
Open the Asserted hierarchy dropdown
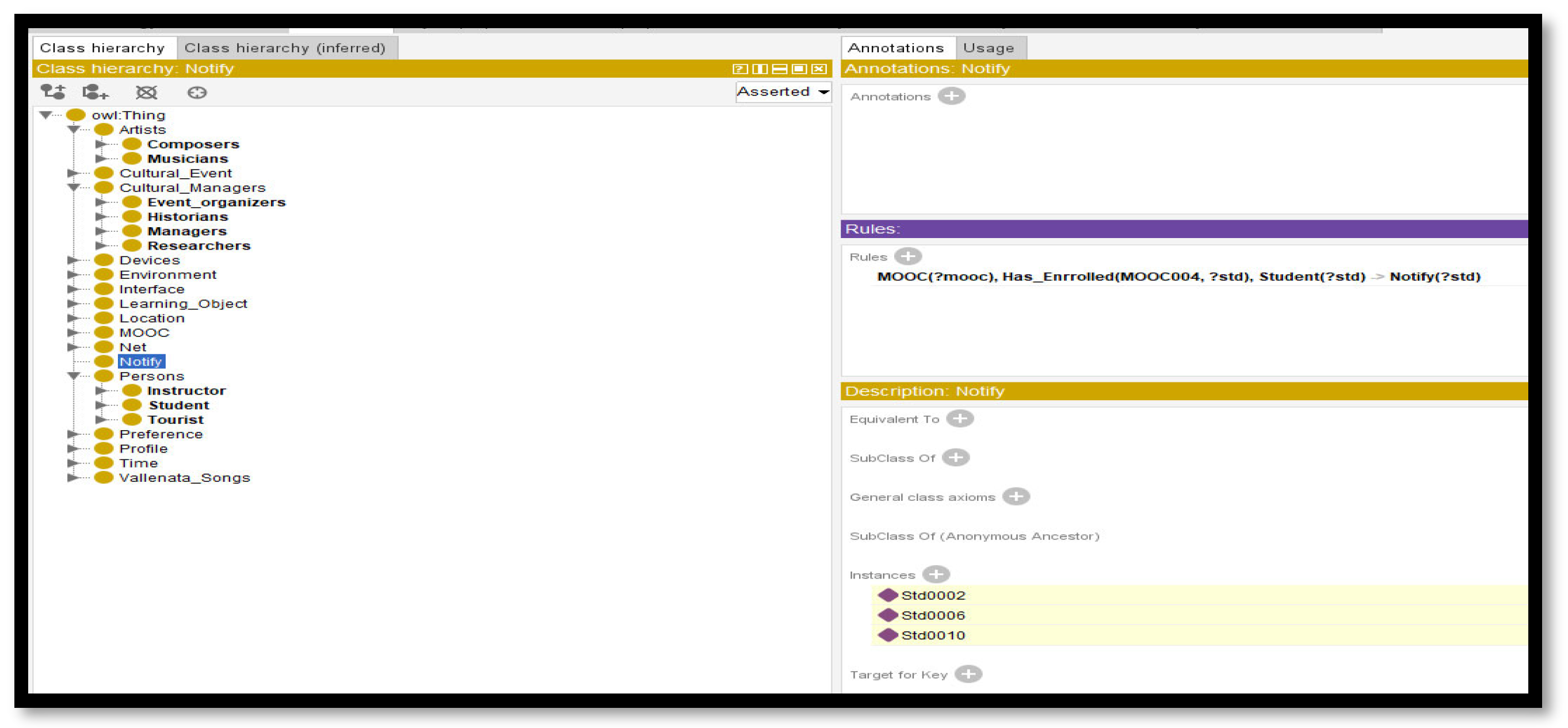(782, 92)
